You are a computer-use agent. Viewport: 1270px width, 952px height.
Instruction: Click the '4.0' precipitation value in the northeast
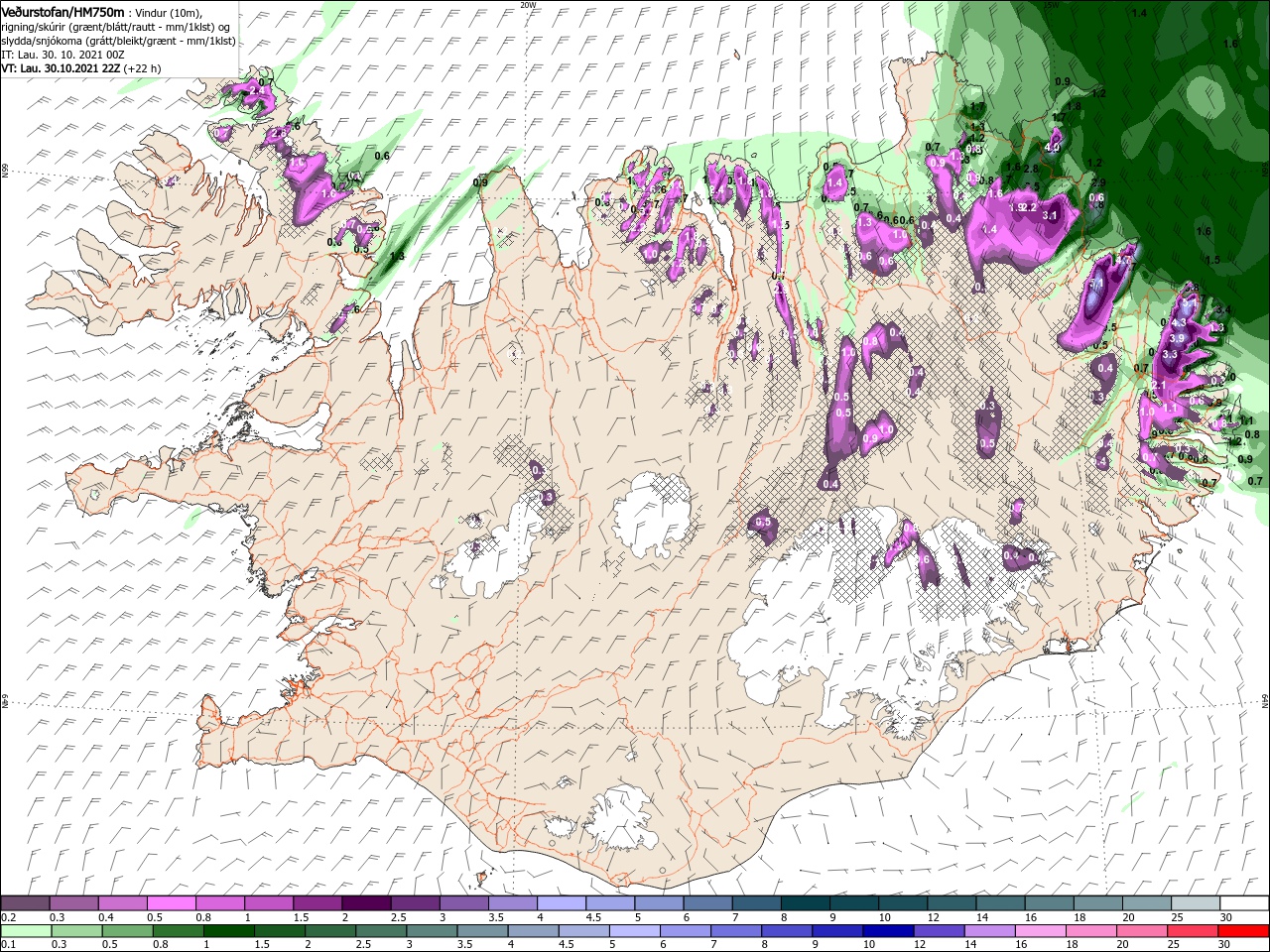click(1054, 149)
